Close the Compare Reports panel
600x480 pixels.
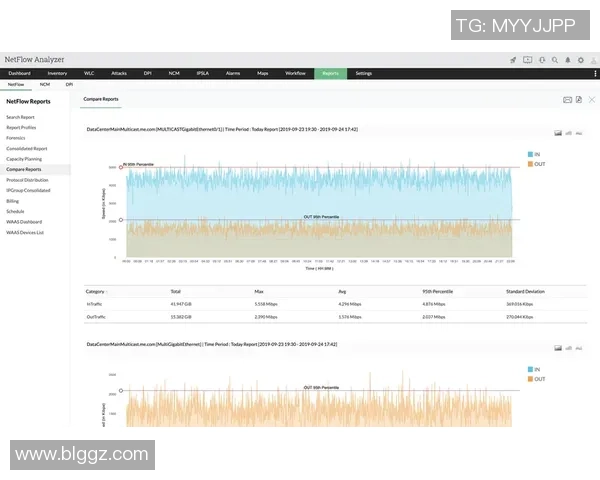click(x=591, y=100)
